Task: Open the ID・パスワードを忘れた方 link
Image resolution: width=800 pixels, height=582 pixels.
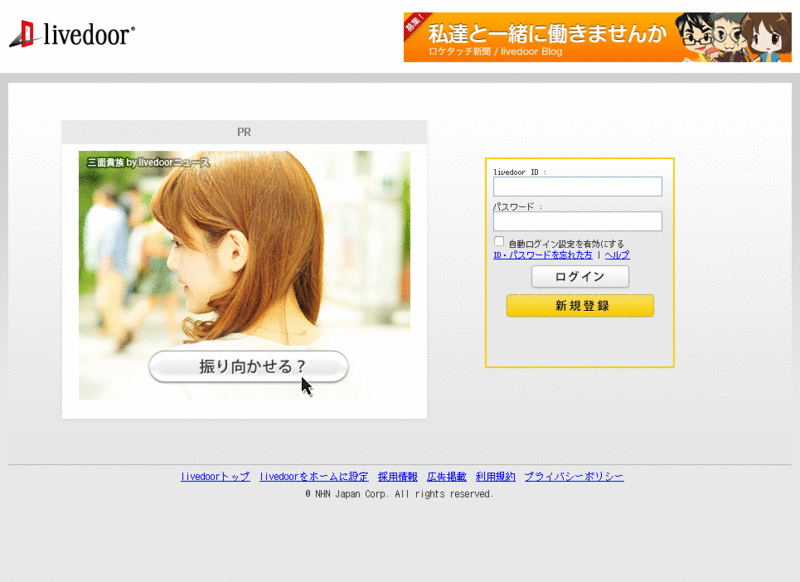Action: tap(543, 255)
